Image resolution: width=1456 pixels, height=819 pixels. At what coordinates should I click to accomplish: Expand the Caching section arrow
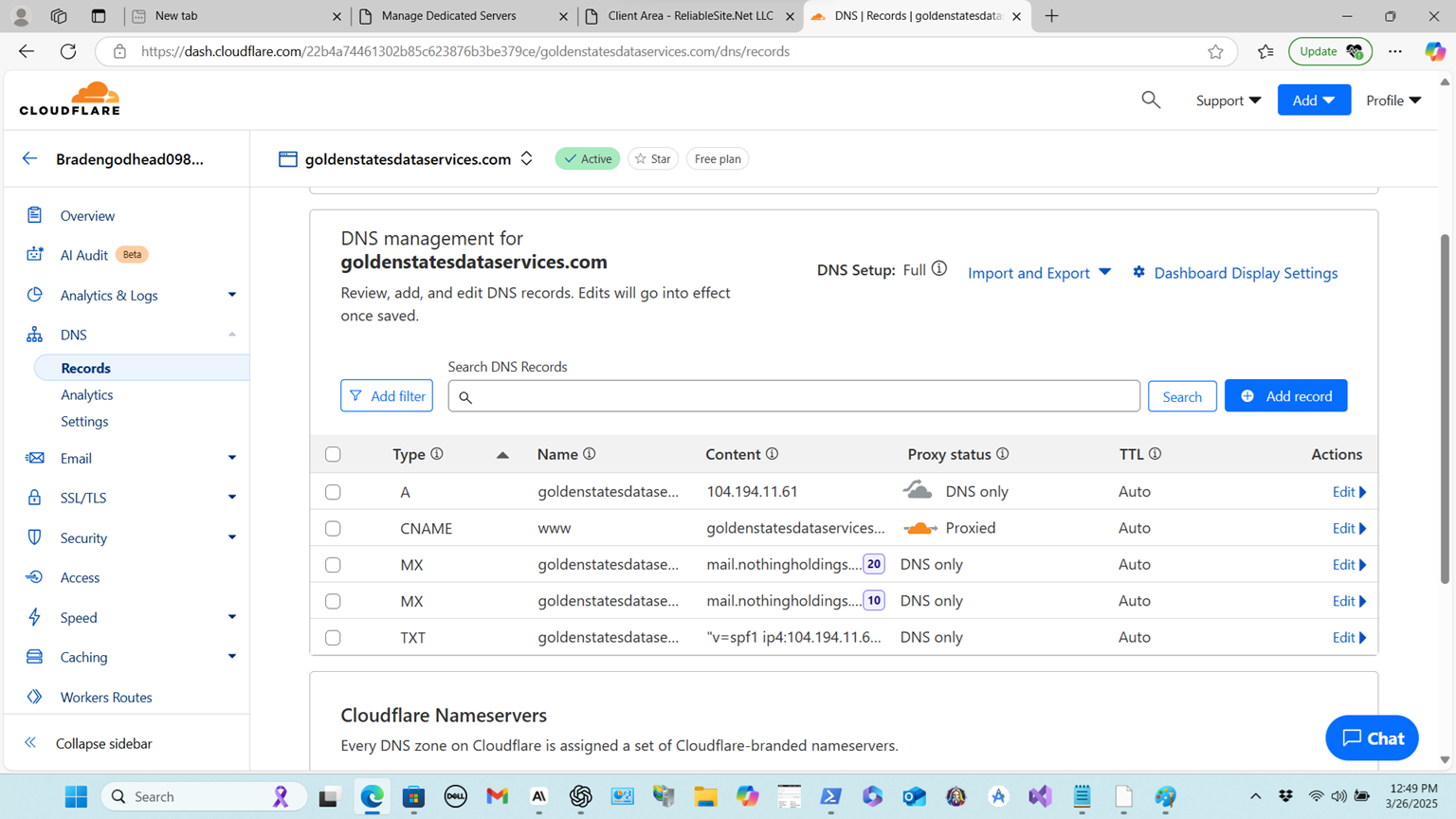[x=232, y=657]
